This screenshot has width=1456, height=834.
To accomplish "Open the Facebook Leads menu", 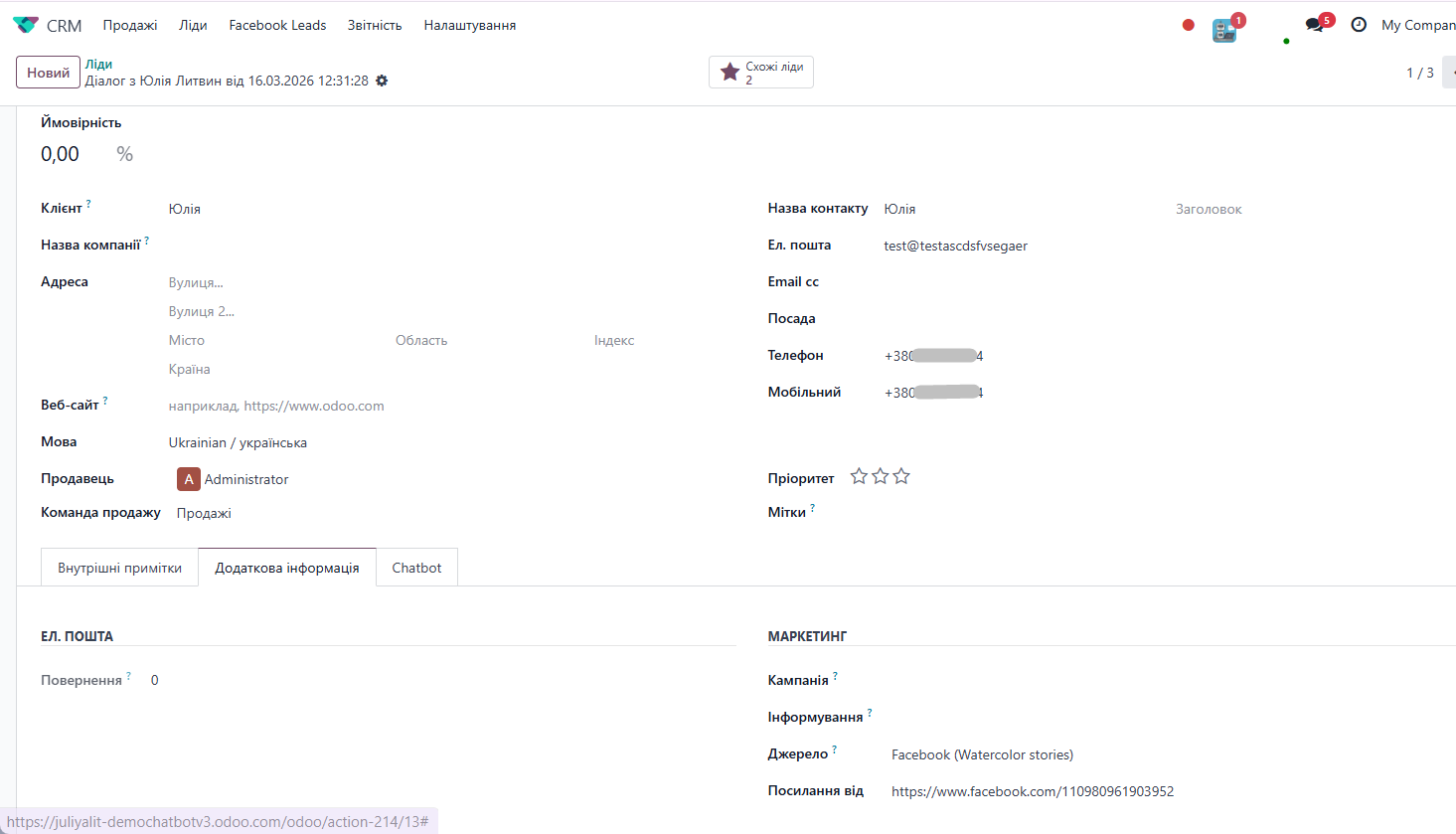I will (x=277, y=25).
